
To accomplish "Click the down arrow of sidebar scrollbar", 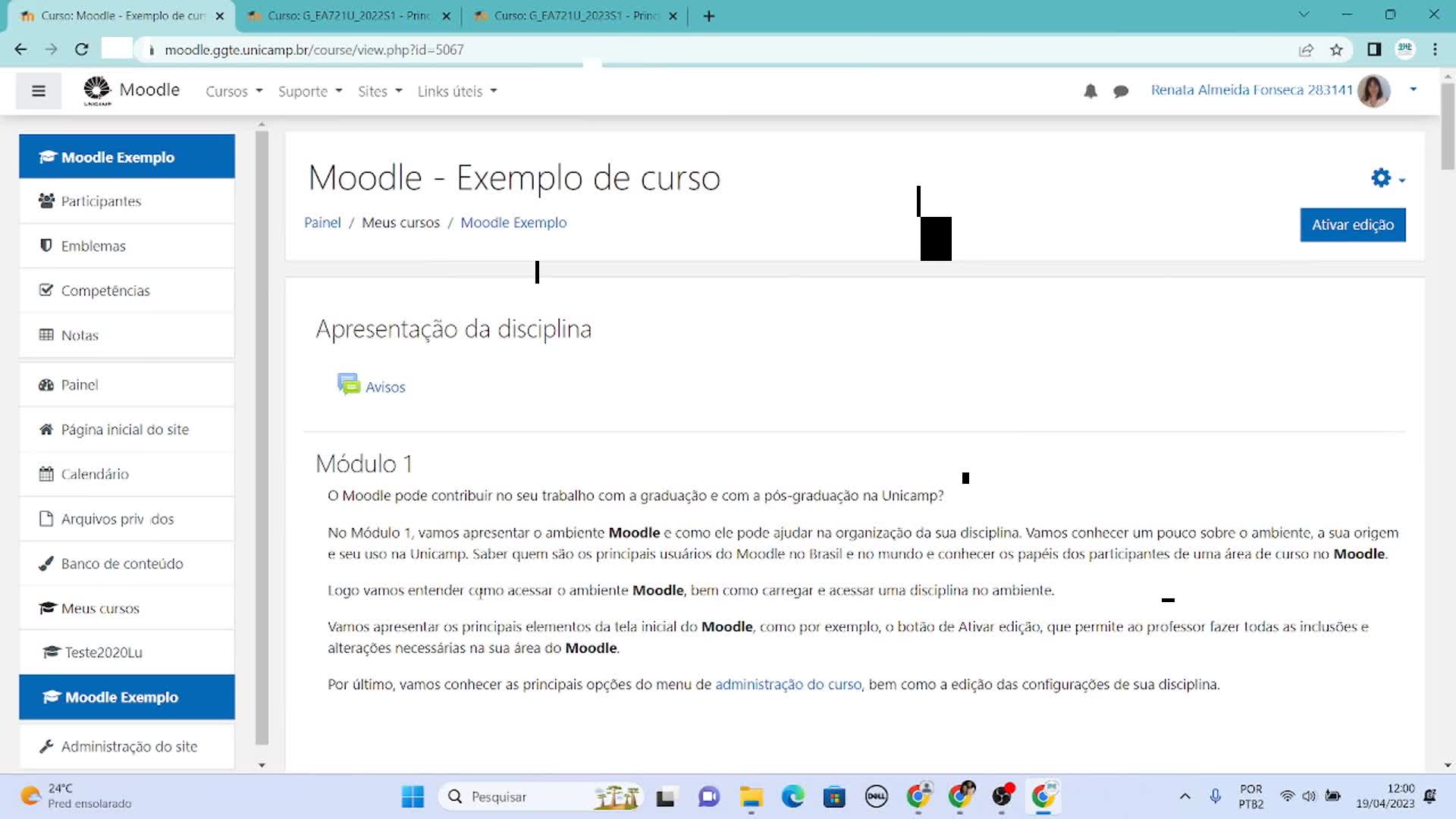I will pyautogui.click(x=262, y=765).
